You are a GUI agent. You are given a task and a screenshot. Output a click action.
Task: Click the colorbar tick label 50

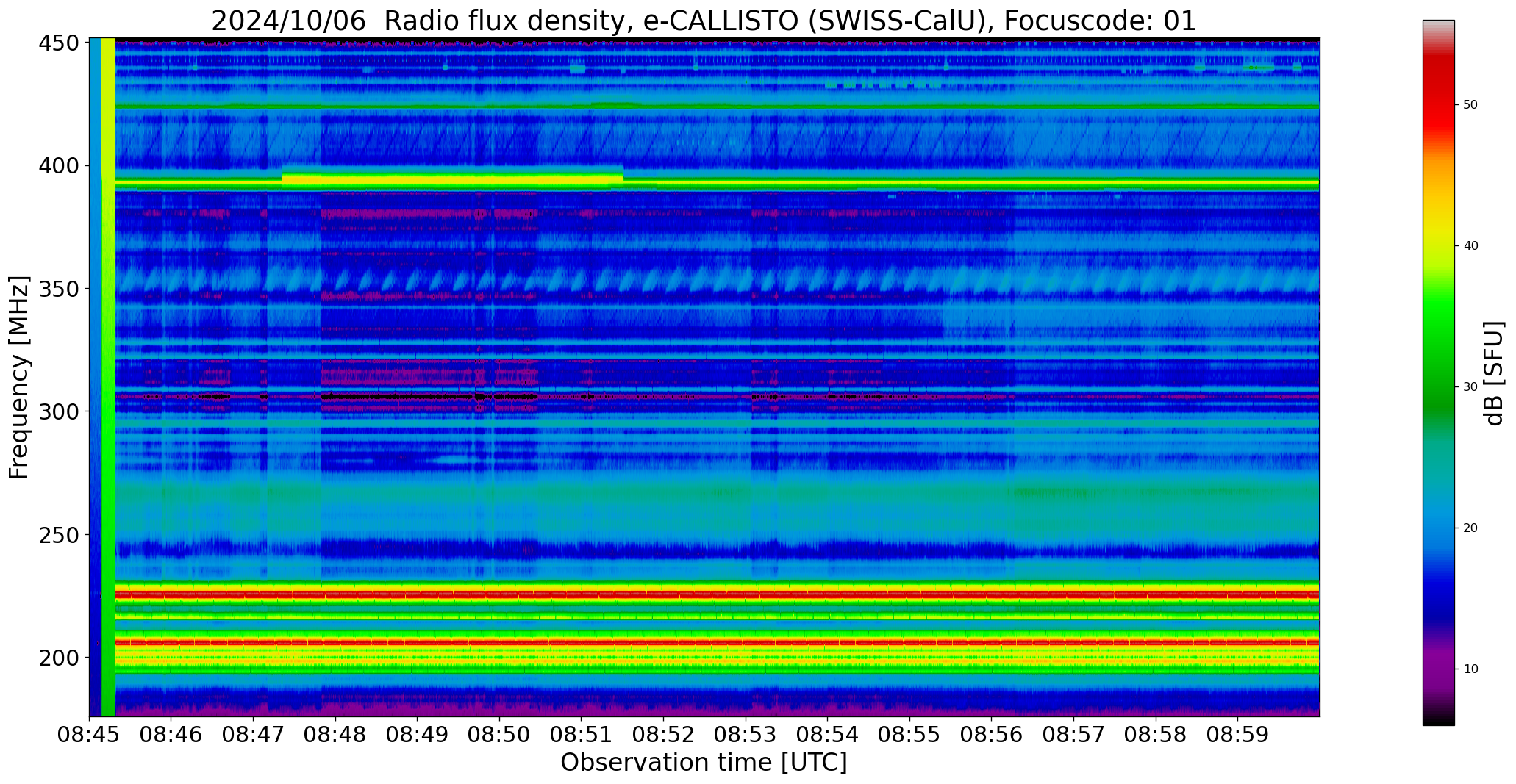tap(1470, 105)
